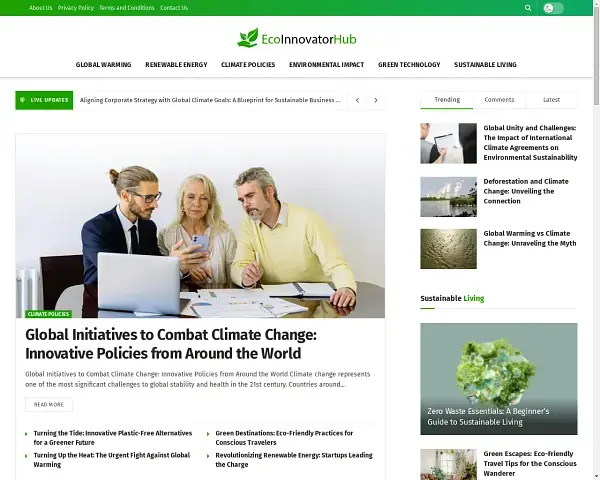Open the Zero Waste Essentials featured image
Image resolution: width=600 pixels, height=480 pixels.
click(x=499, y=379)
